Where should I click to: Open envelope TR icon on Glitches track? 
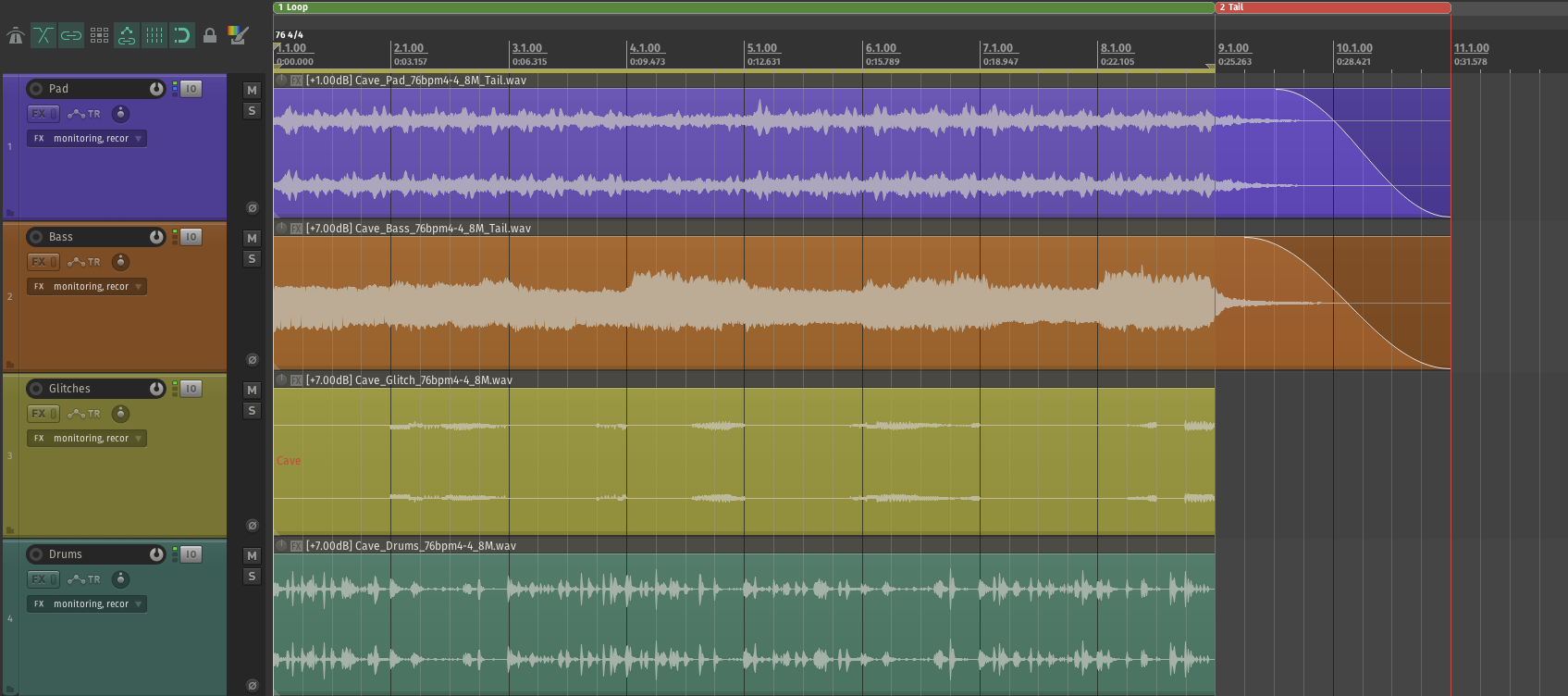coord(84,414)
